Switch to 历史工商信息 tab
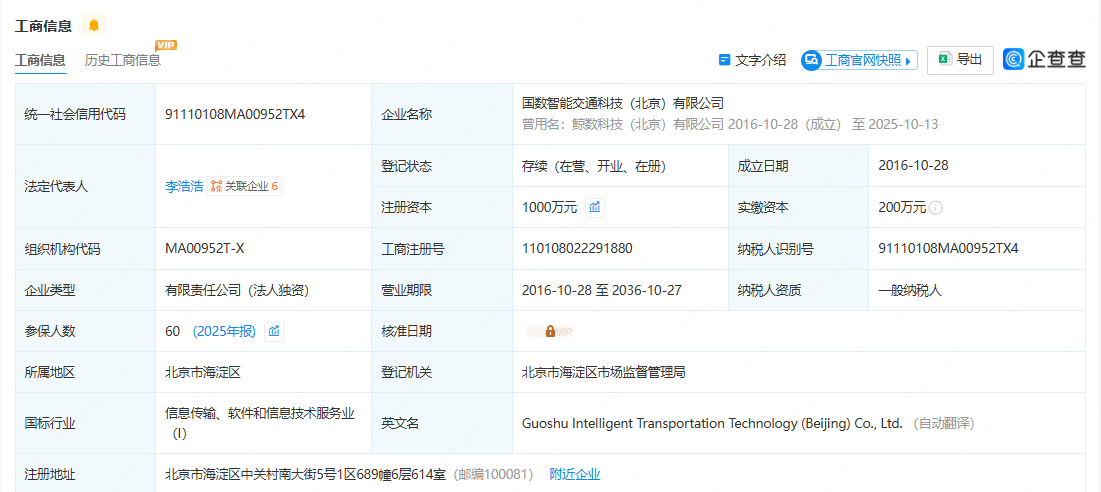 pos(123,60)
